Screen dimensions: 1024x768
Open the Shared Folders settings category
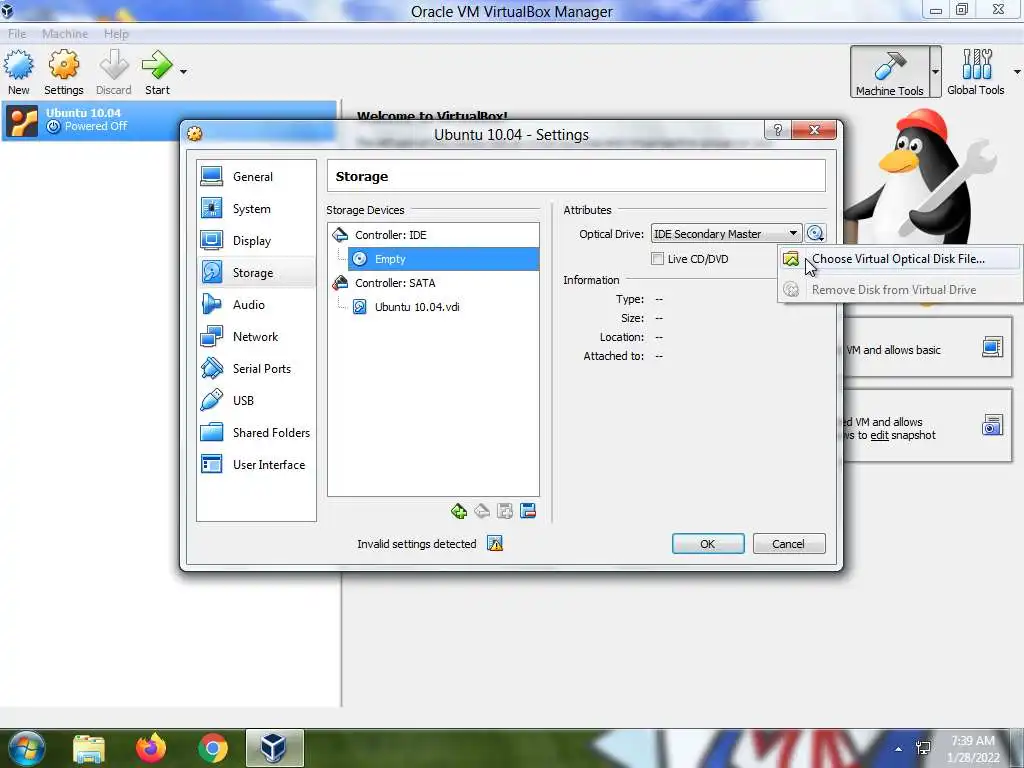point(255,432)
